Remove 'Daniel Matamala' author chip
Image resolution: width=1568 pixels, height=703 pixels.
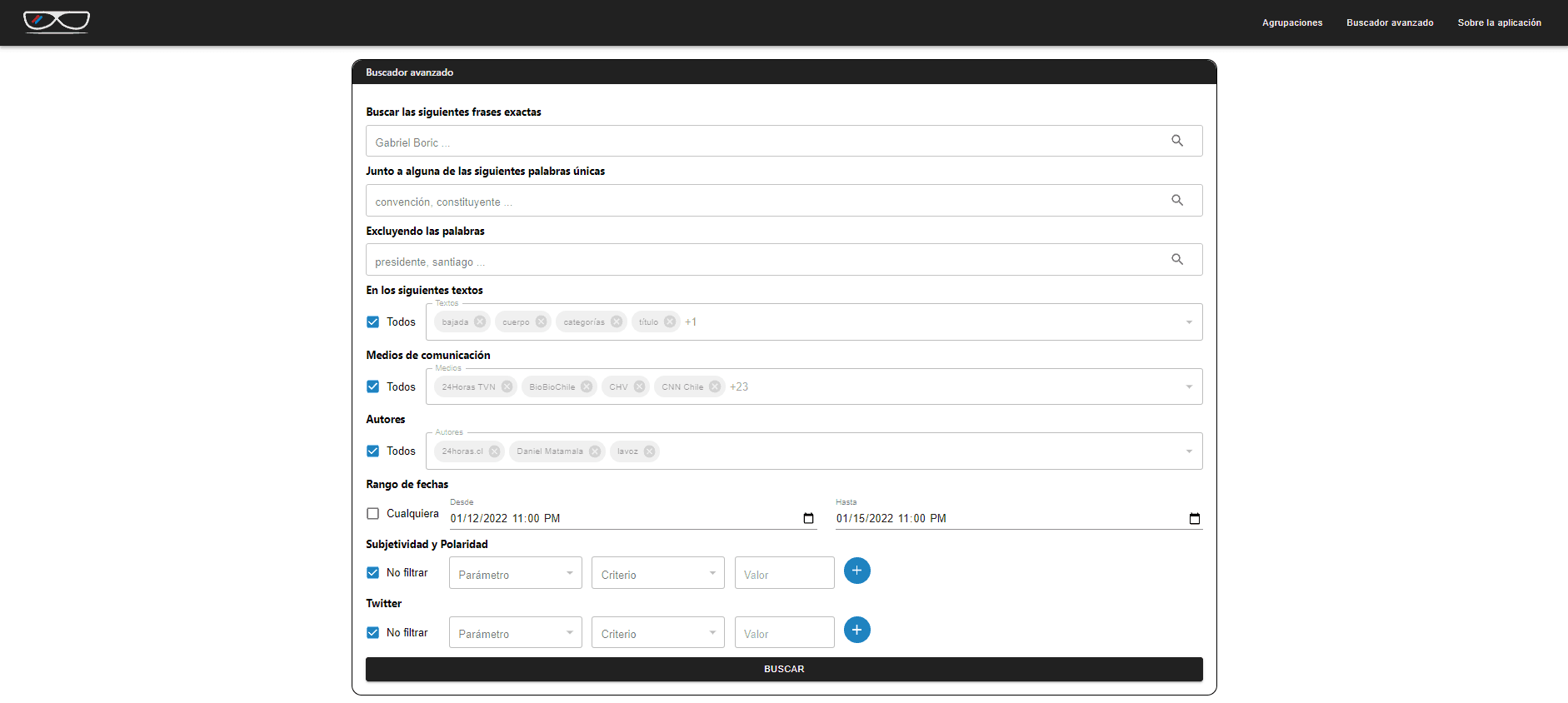pyautogui.click(x=595, y=451)
